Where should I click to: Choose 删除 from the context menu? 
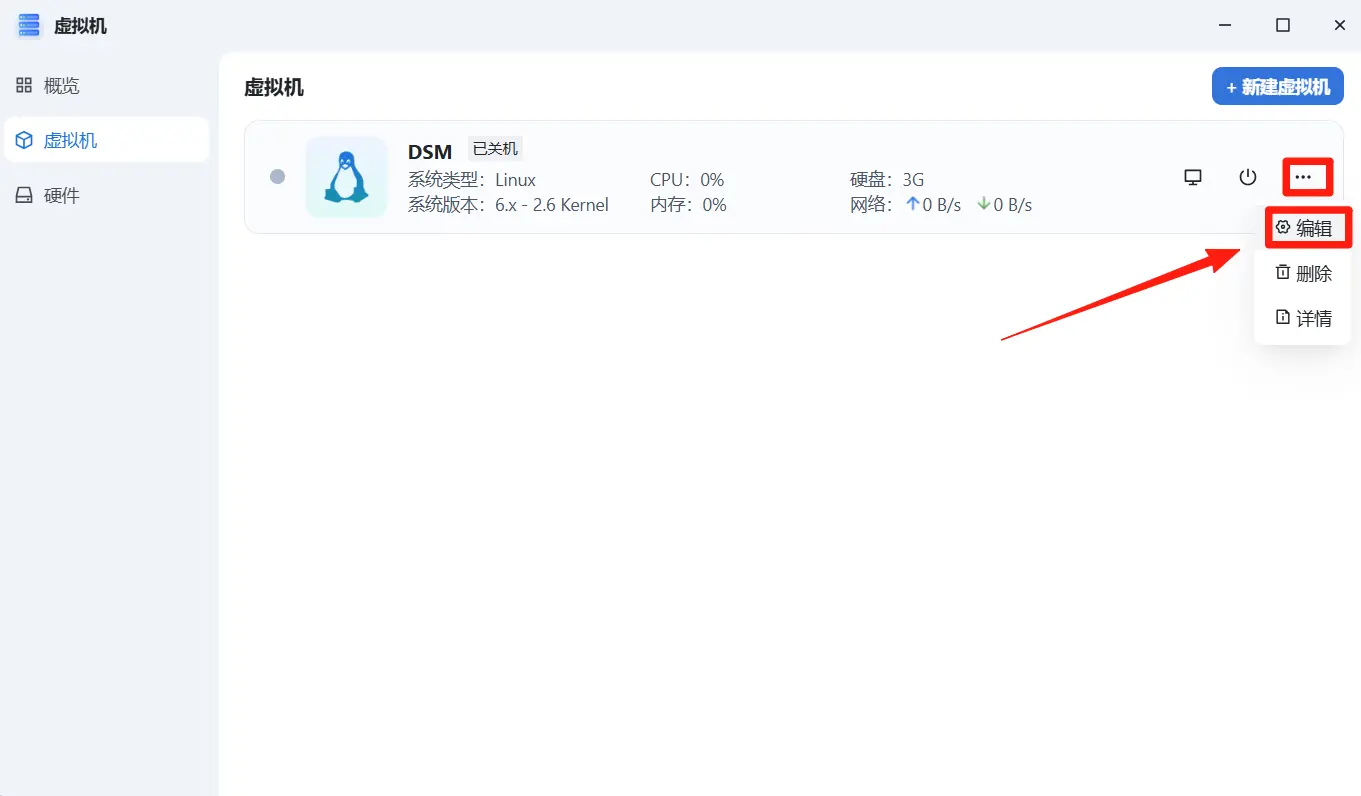click(1303, 273)
